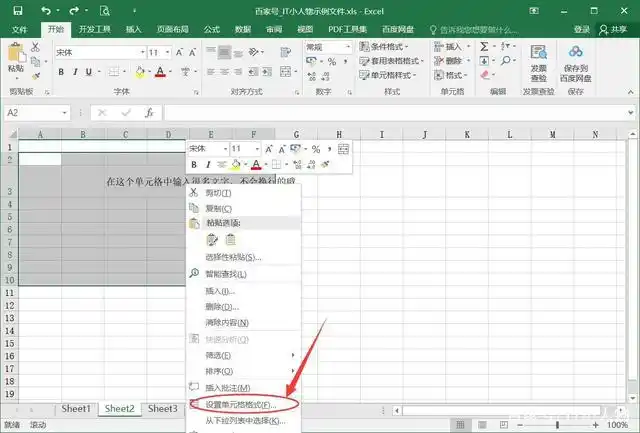640x433 pixels.
Task: Expand the Name Box dropdown arrow
Action: tap(66, 113)
